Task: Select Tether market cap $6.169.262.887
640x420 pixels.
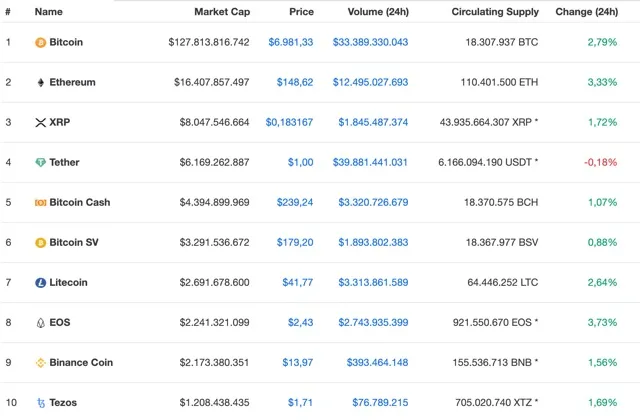Action: pyautogui.click(x=215, y=162)
